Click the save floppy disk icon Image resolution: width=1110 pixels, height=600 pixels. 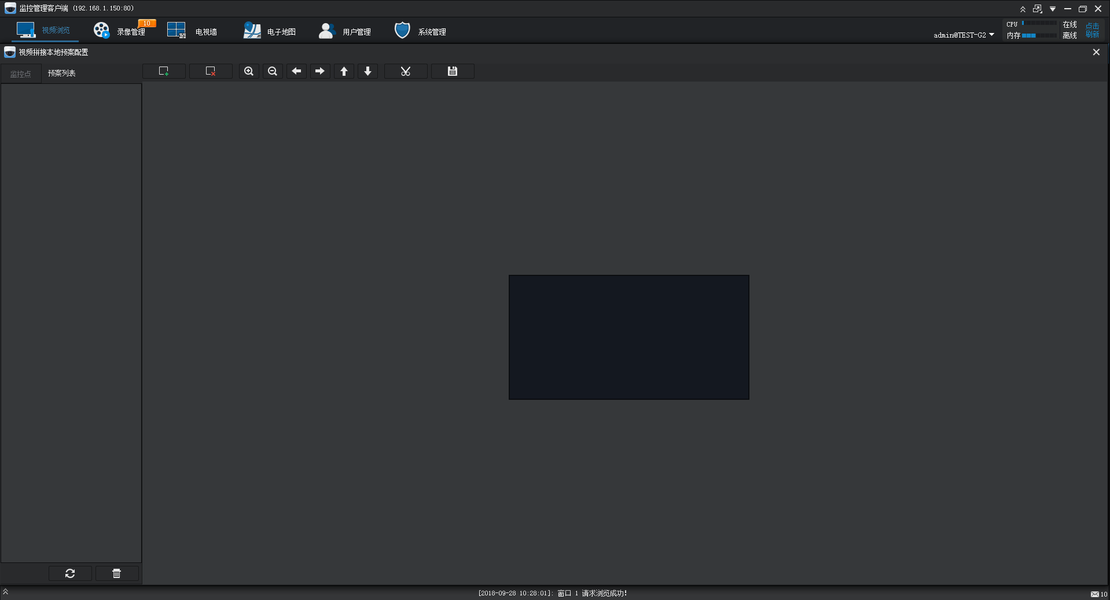pos(452,71)
